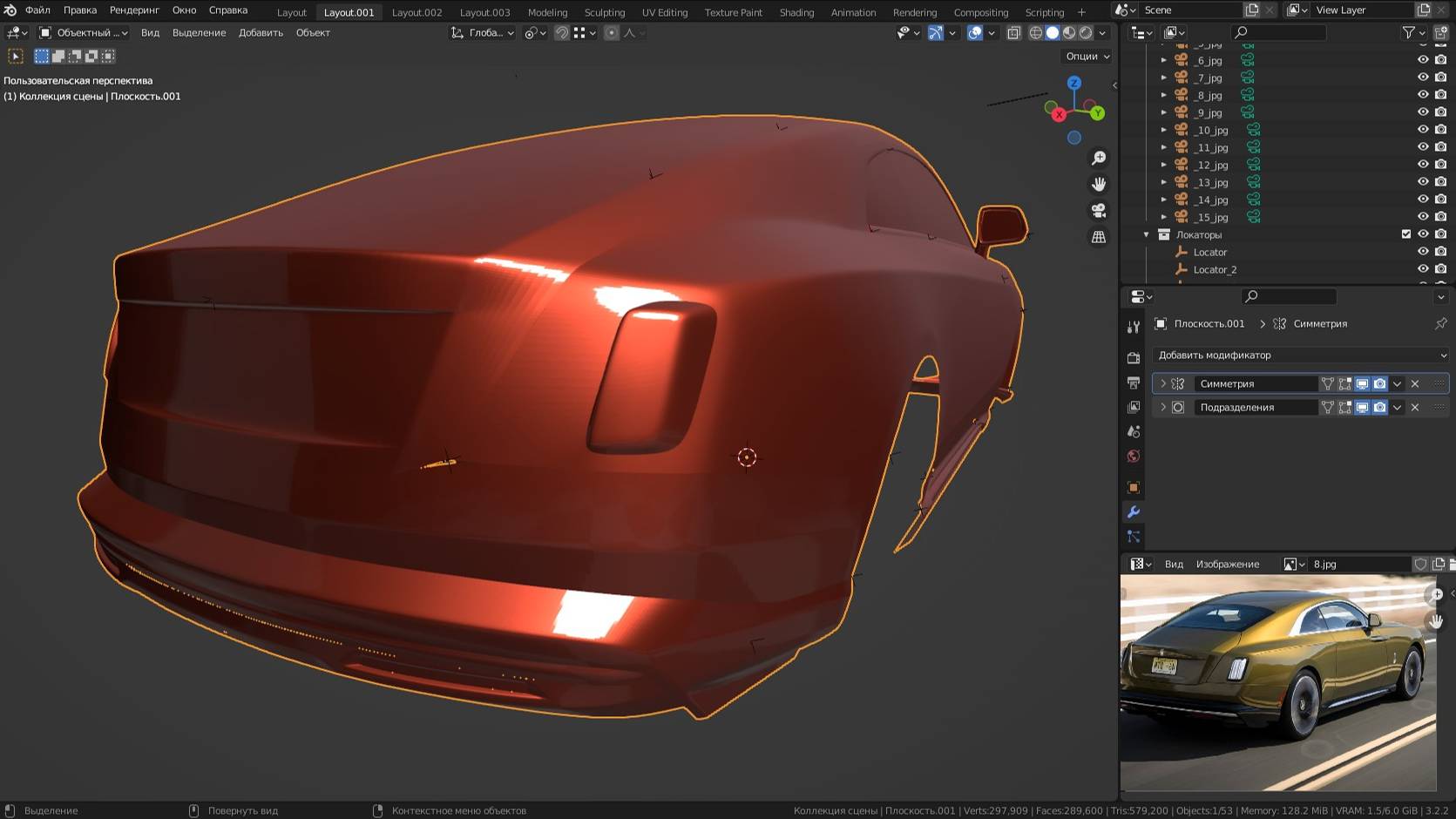The image size is (1456, 819).
Task: Pin the properties editor context
Action: [1440, 323]
